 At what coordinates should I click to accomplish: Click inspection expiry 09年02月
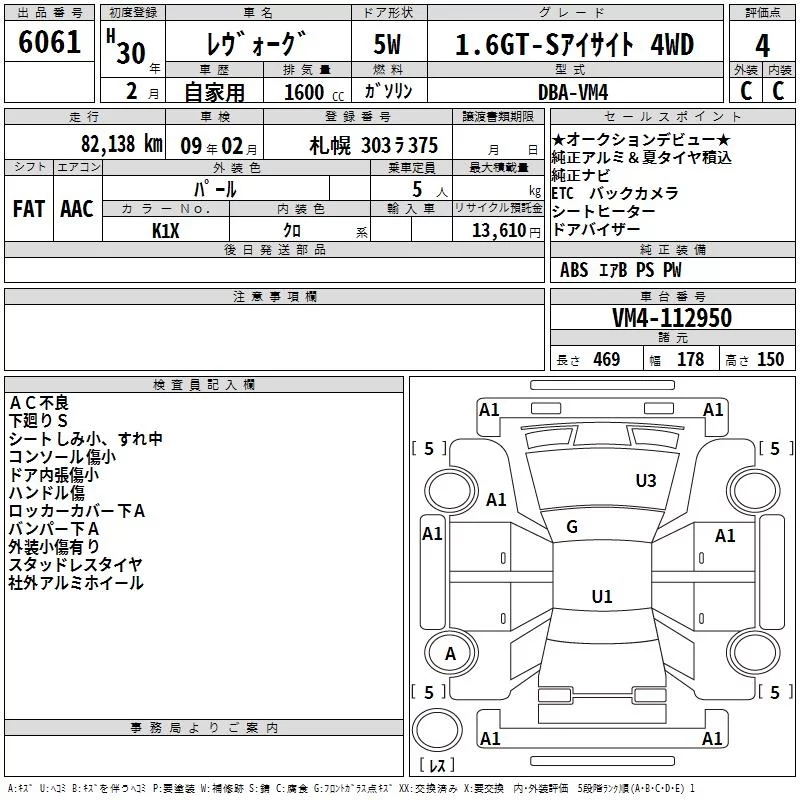click(219, 146)
